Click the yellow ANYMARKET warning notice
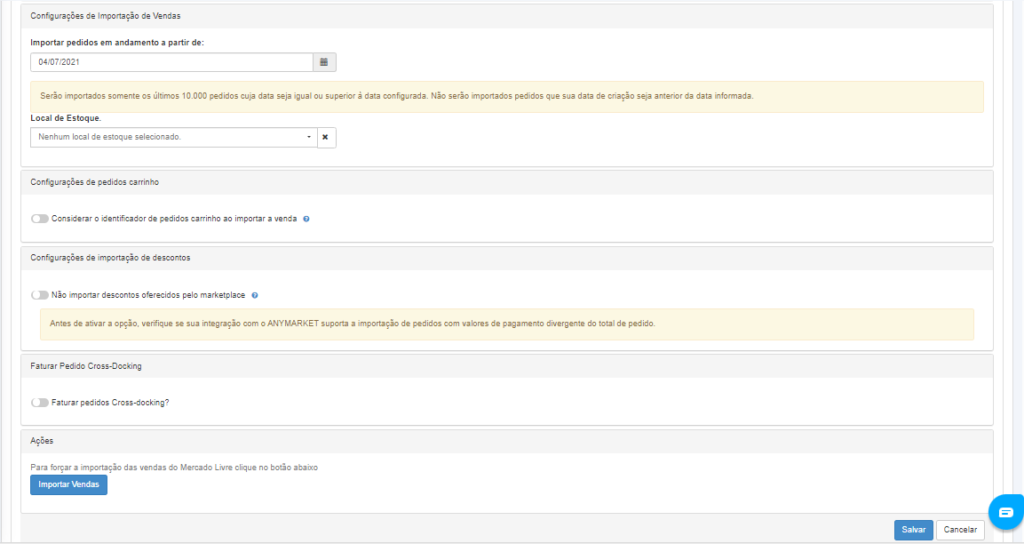Viewport: 1024px width, 544px height. (x=507, y=324)
